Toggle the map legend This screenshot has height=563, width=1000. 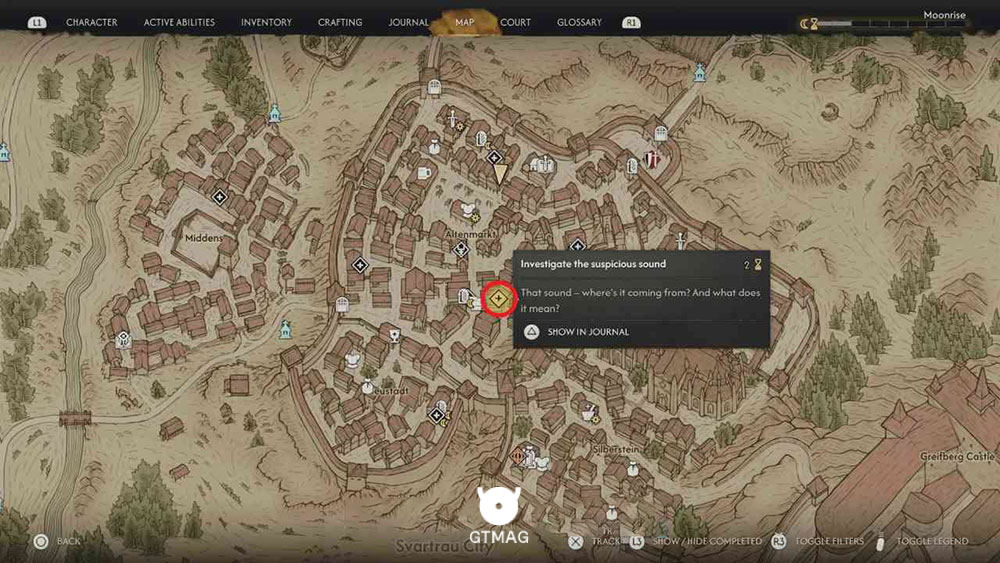click(x=922, y=541)
